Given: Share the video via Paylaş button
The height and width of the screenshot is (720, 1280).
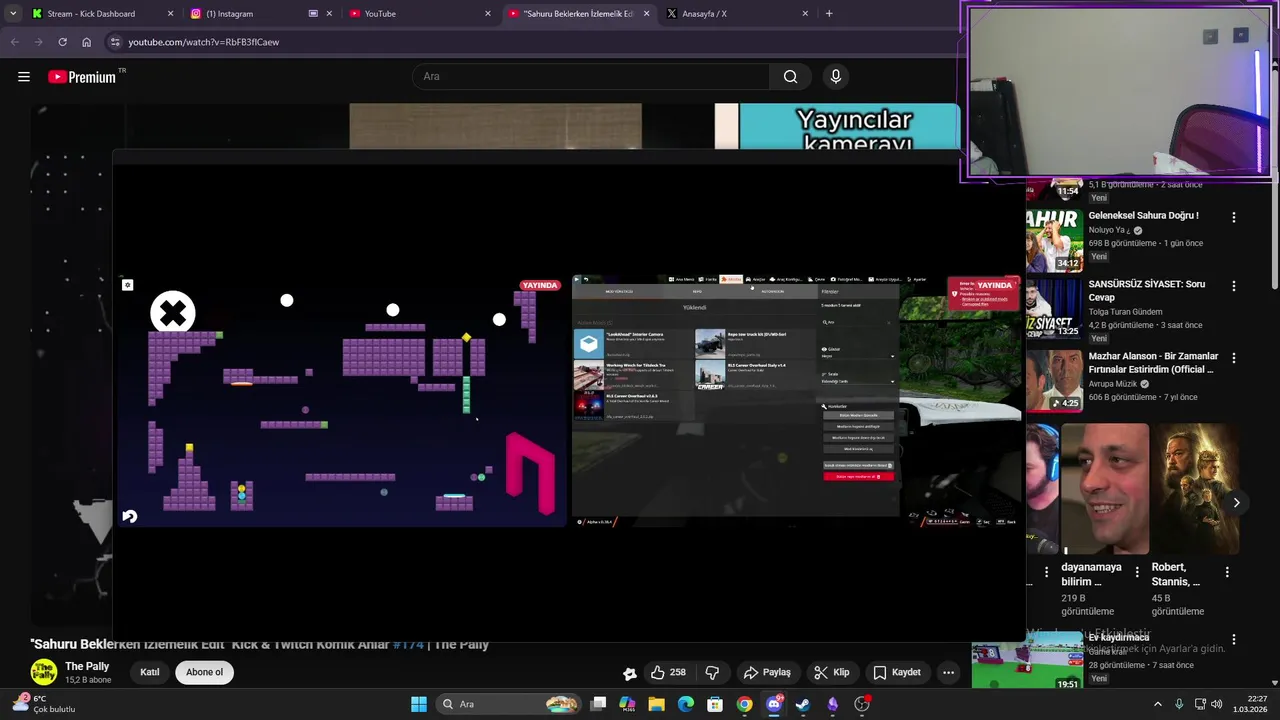Looking at the screenshot, I should pyautogui.click(x=767, y=672).
